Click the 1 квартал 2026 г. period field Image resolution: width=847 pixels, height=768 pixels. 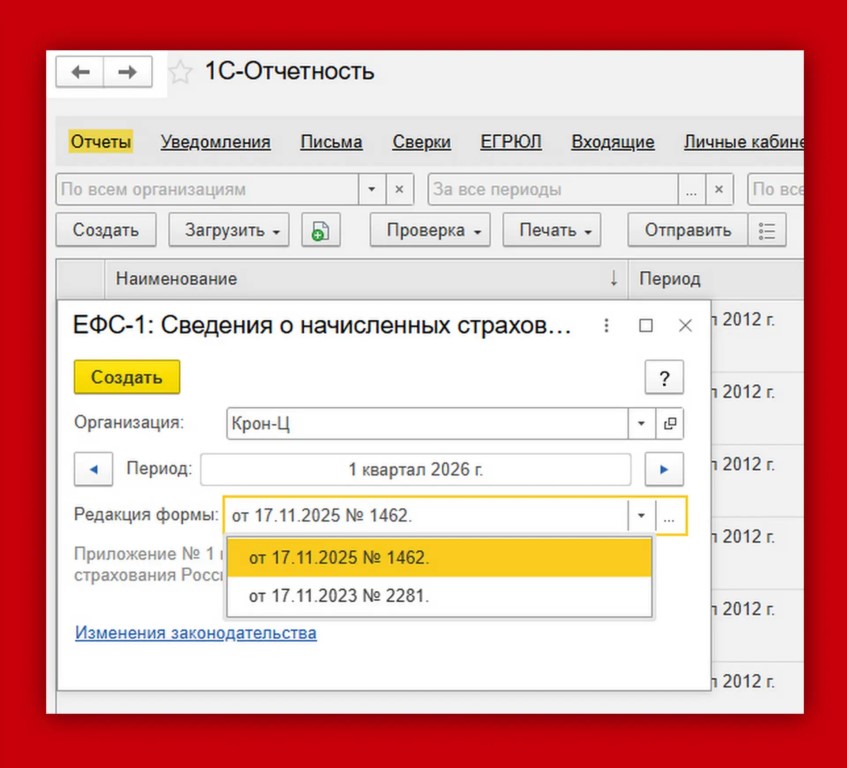click(x=415, y=469)
